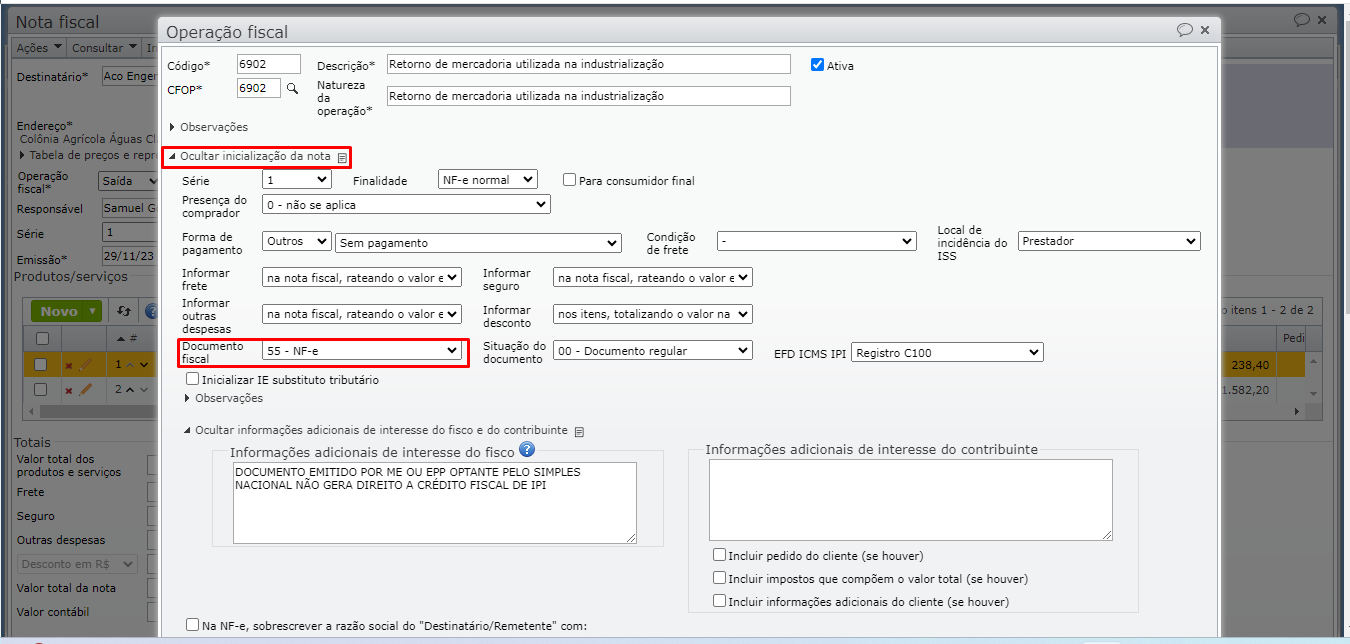The width and height of the screenshot is (1350, 644).
Task: Open Forma de pagamento Outros dropdown
Action: pos(297,242)
